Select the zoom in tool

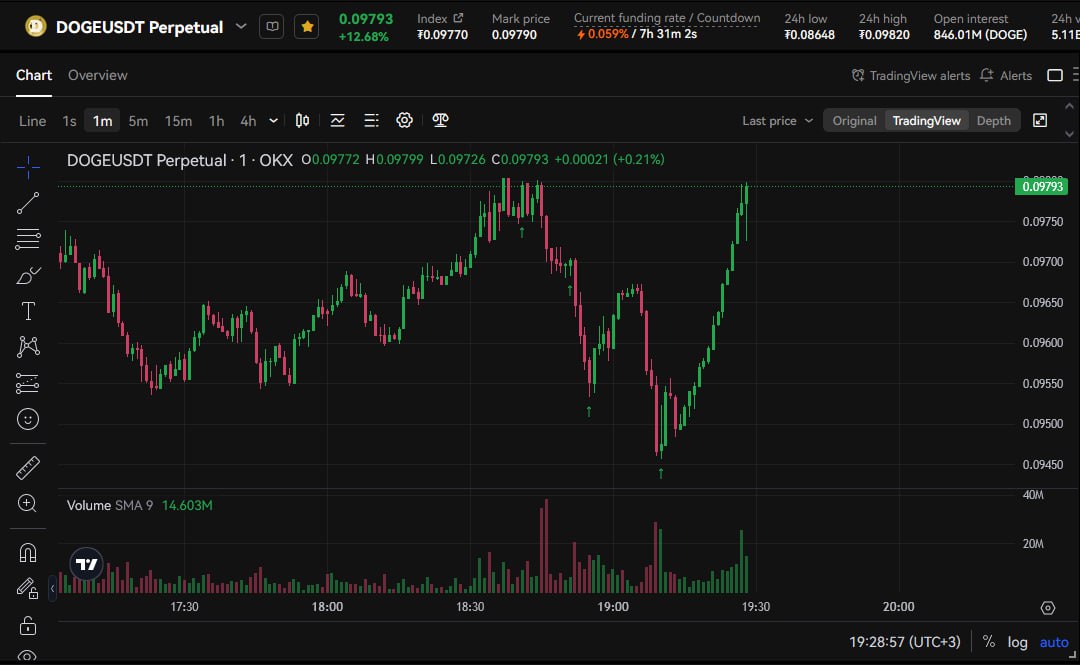(28, 504)
